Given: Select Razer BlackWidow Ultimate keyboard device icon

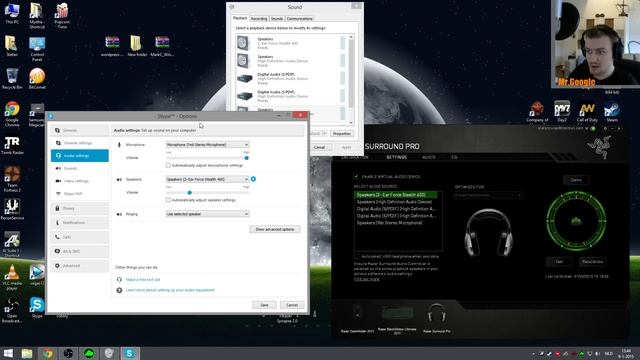Looking at the screenshot, I should click(397, 313).
